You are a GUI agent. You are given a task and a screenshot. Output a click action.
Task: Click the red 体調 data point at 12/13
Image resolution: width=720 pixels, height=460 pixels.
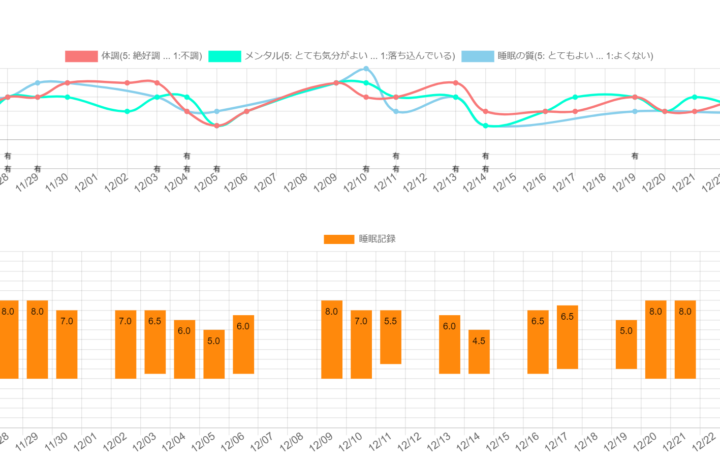(x=456, y=83)
